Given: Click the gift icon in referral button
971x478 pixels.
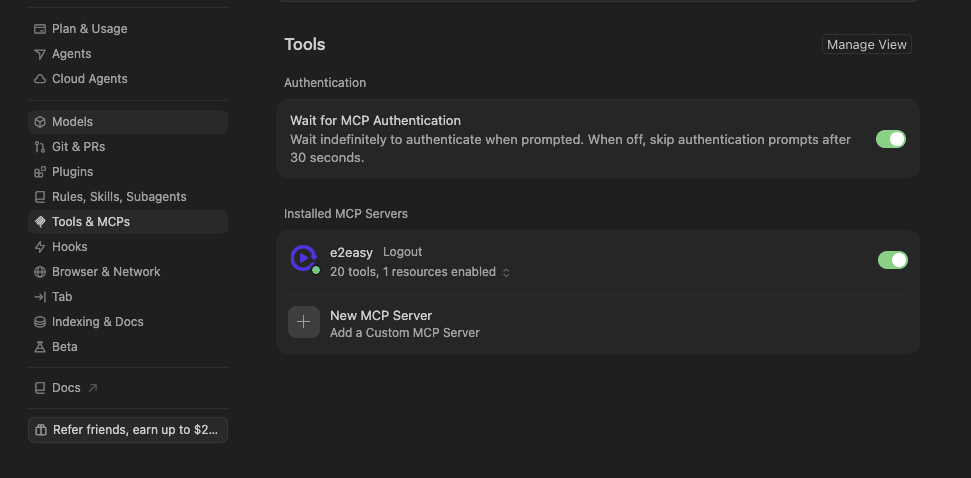Looking at the screenshot, I should pyautogui.click(x=41, y=430).
